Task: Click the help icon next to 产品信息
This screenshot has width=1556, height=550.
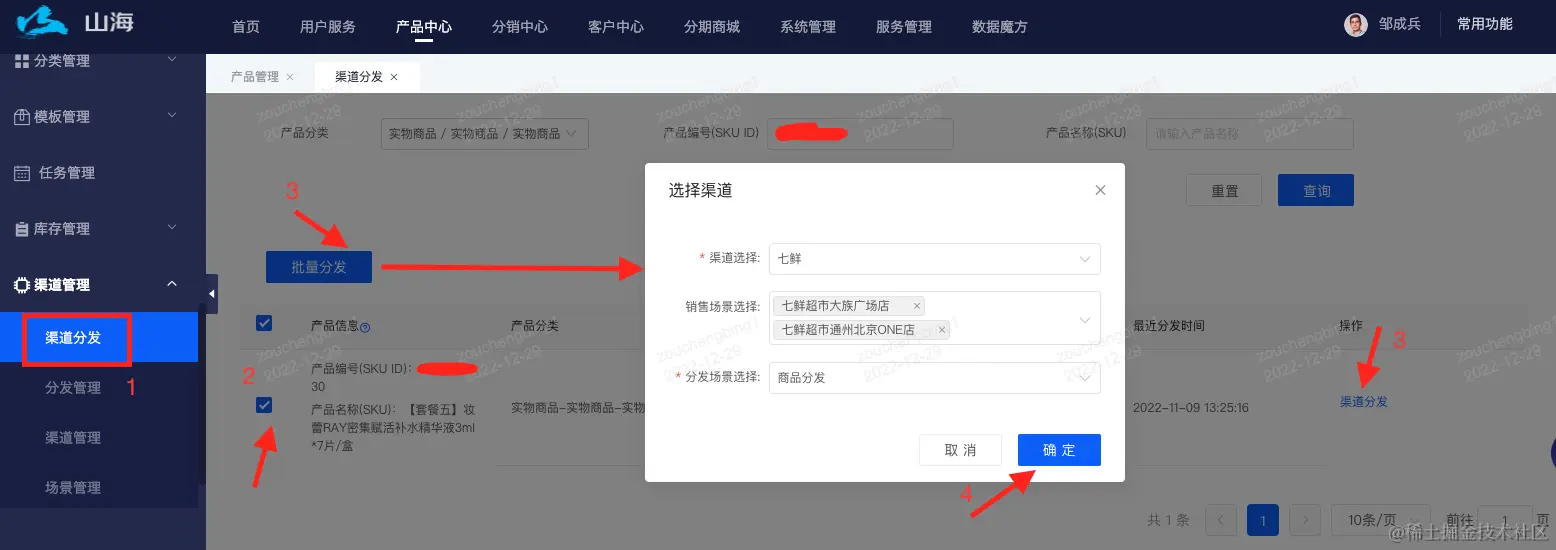Action: click(x=365, y=326)
